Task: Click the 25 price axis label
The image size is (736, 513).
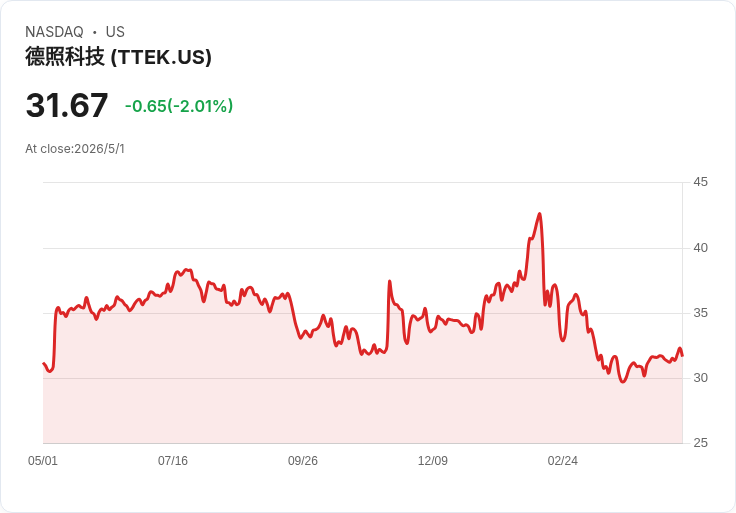Action: tap(700, 443)
